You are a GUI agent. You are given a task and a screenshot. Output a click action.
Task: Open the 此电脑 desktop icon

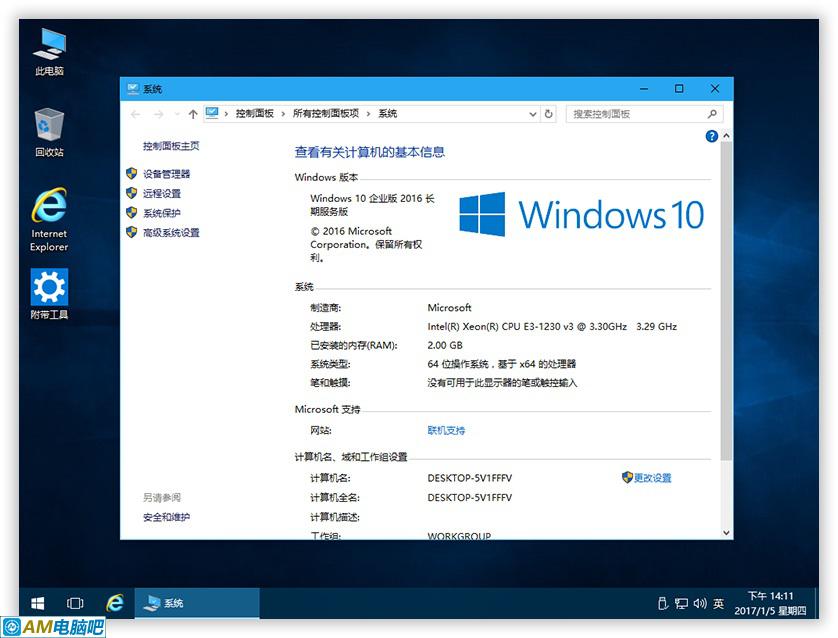(49, 51)
